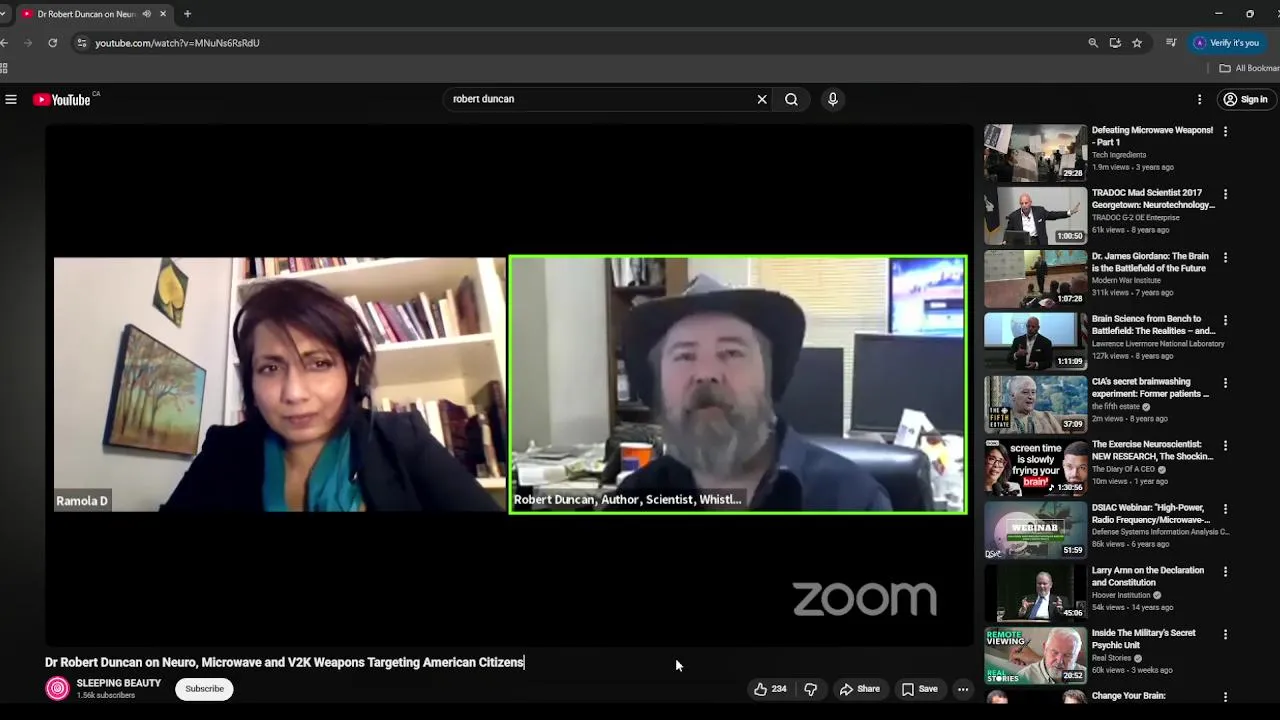Close the Dr Robert Duncan tab
This screenshot has height=720, width=1280.
(163, 14)
